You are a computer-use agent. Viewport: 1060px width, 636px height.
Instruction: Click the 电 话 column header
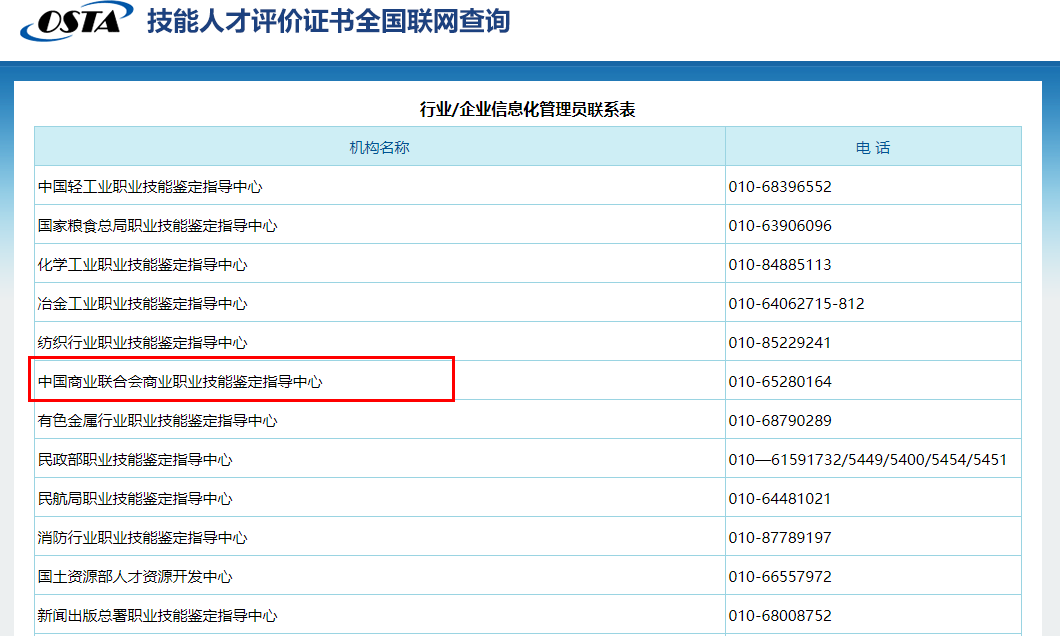coord(873,147)
